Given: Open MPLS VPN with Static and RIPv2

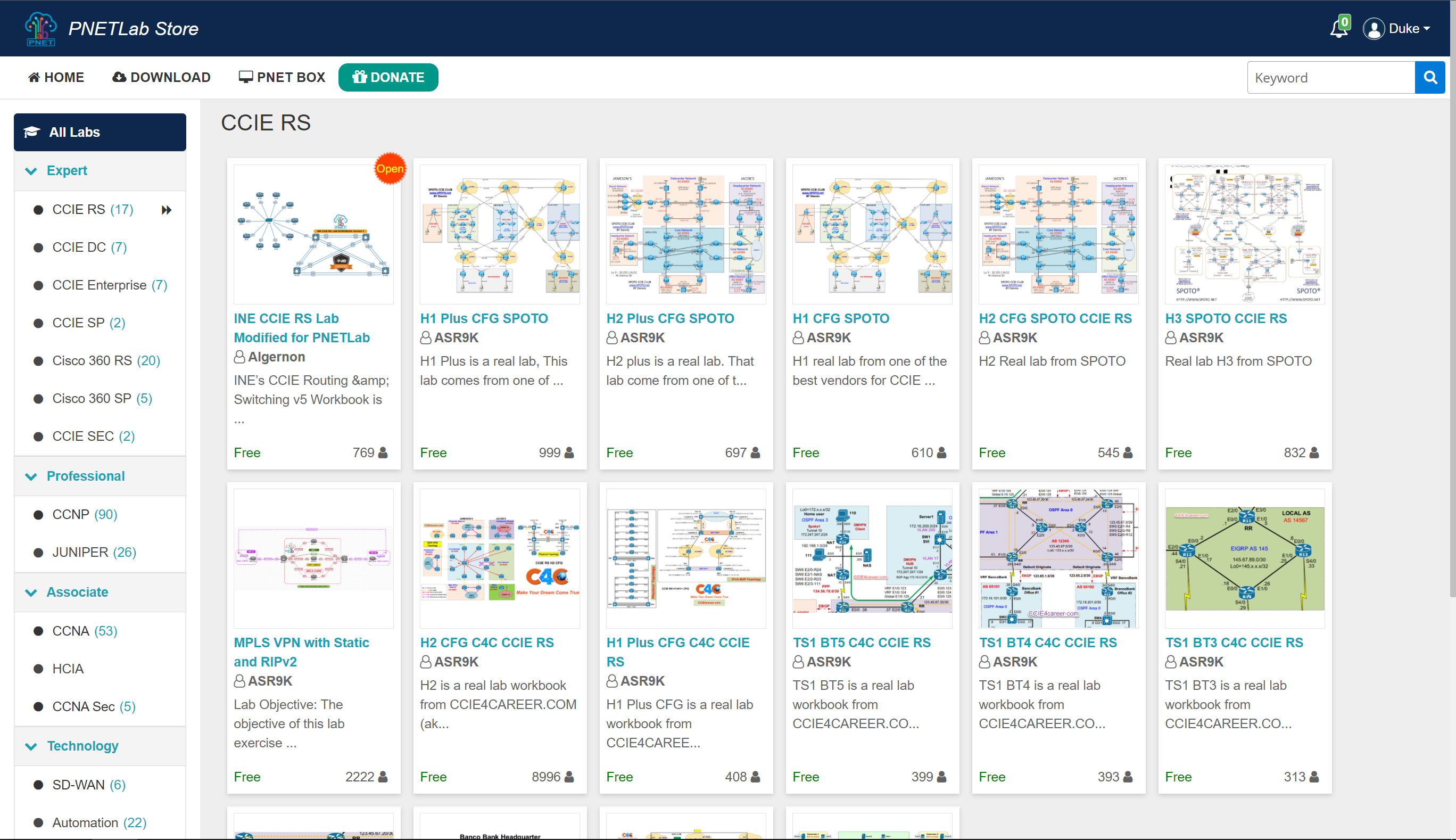Looking at the screenshot, I should click(x=301, y=652).
